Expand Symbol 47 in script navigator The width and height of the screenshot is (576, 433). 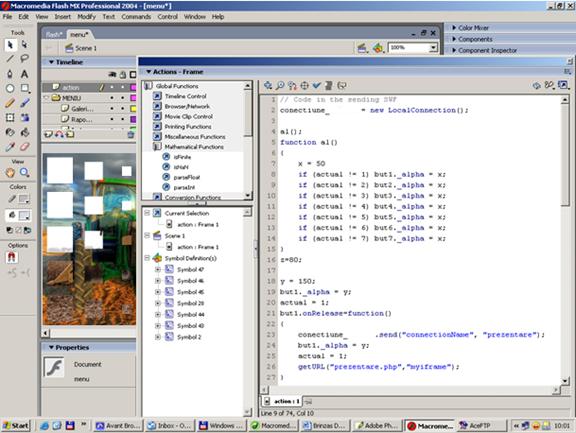pos(158,270)
